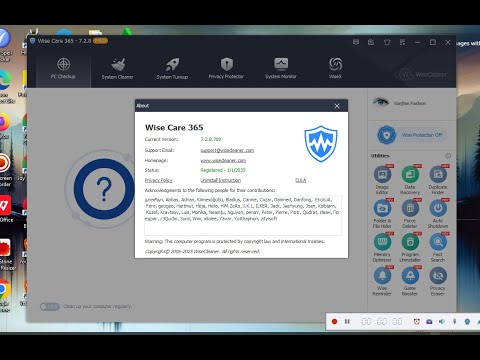Image resolution: width=480 pixels, height=360 pixels.
Task: Open the EULA link
Action: (x=300, y=180)
